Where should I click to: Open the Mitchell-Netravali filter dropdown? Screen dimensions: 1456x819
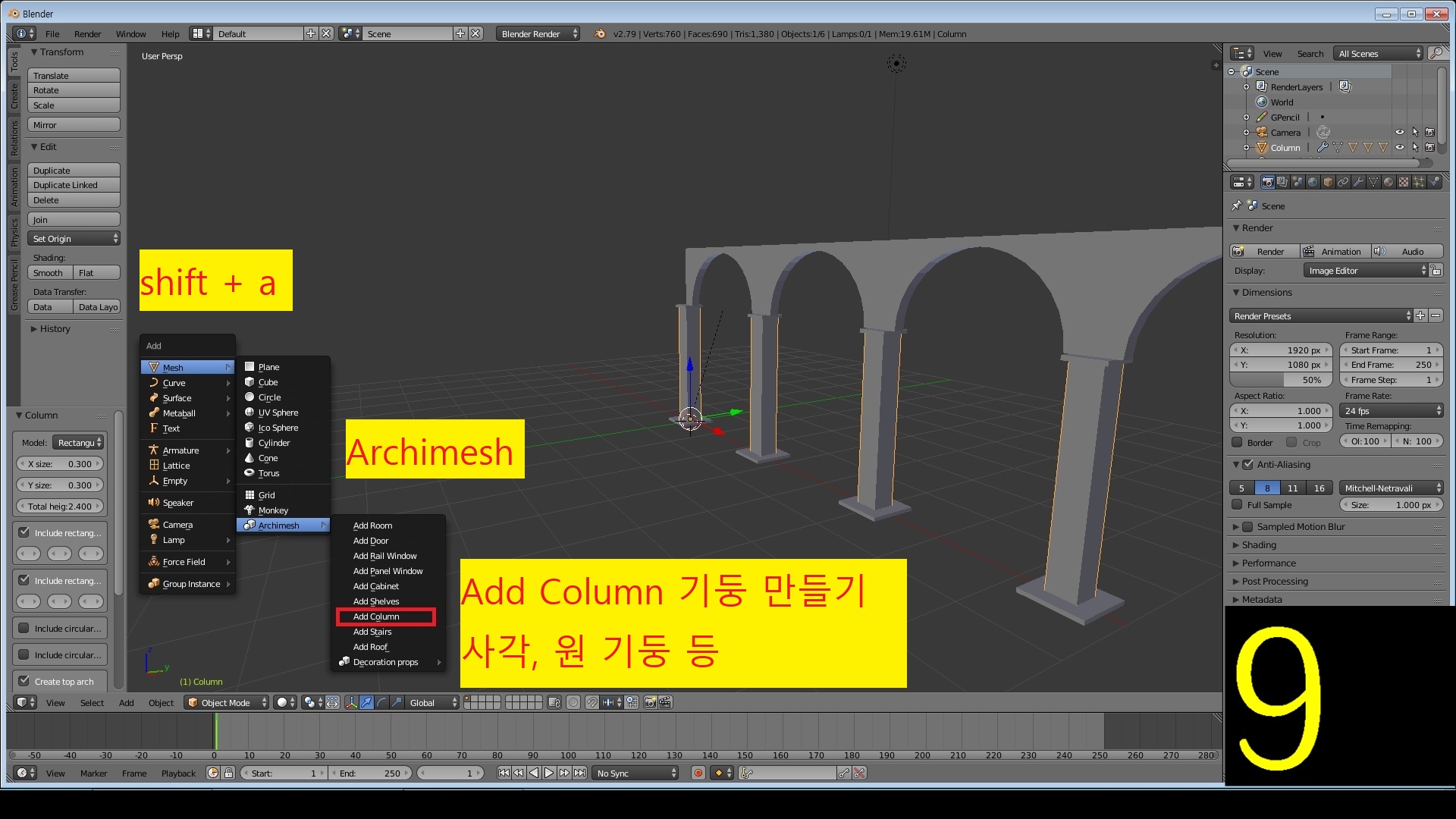(x=1392, y=488)
